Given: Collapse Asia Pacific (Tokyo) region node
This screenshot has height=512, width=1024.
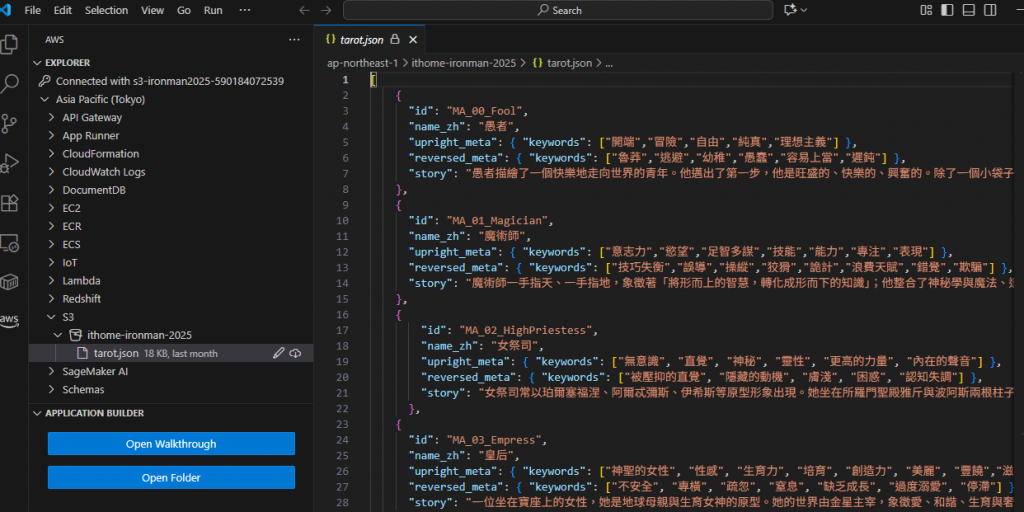Looking at the screenshot, I should [x=44, y=100].
